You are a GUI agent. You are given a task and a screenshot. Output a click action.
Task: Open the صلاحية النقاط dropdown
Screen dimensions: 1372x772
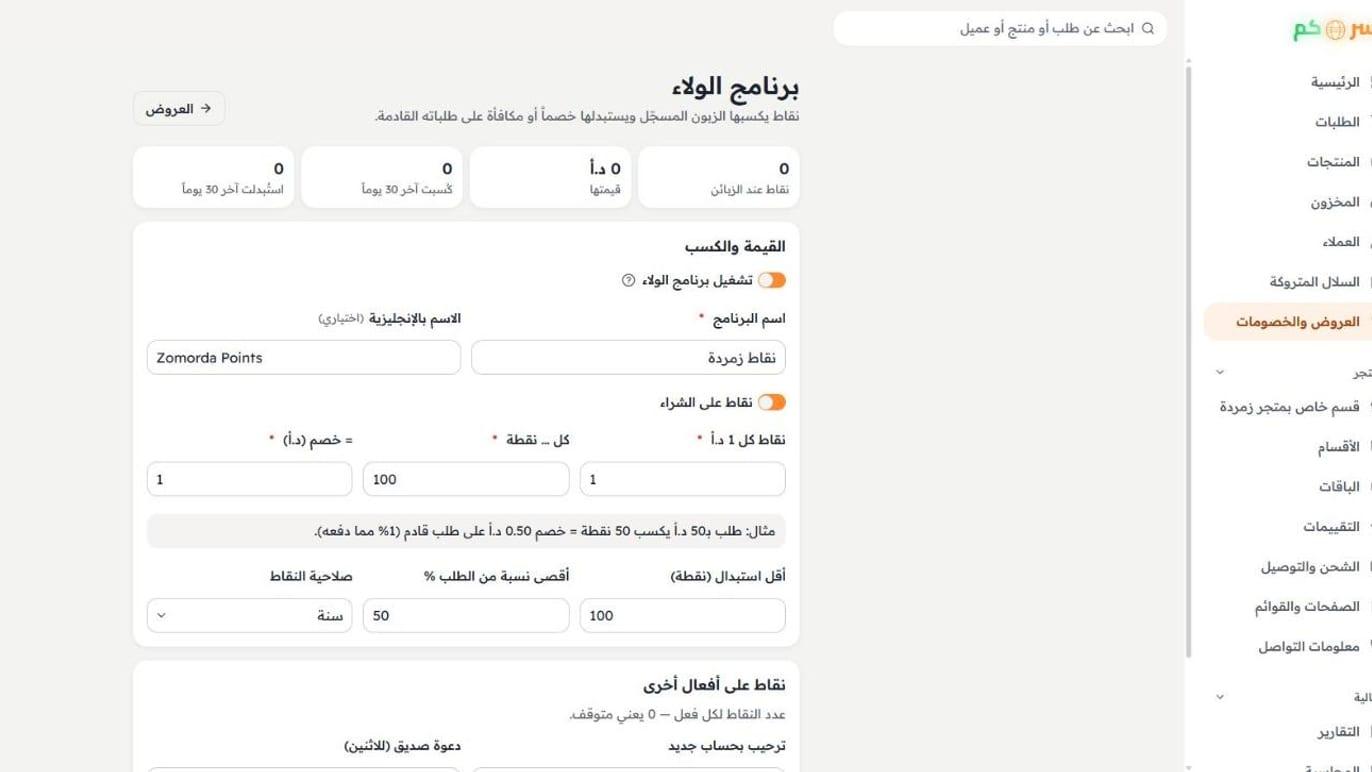250,616
